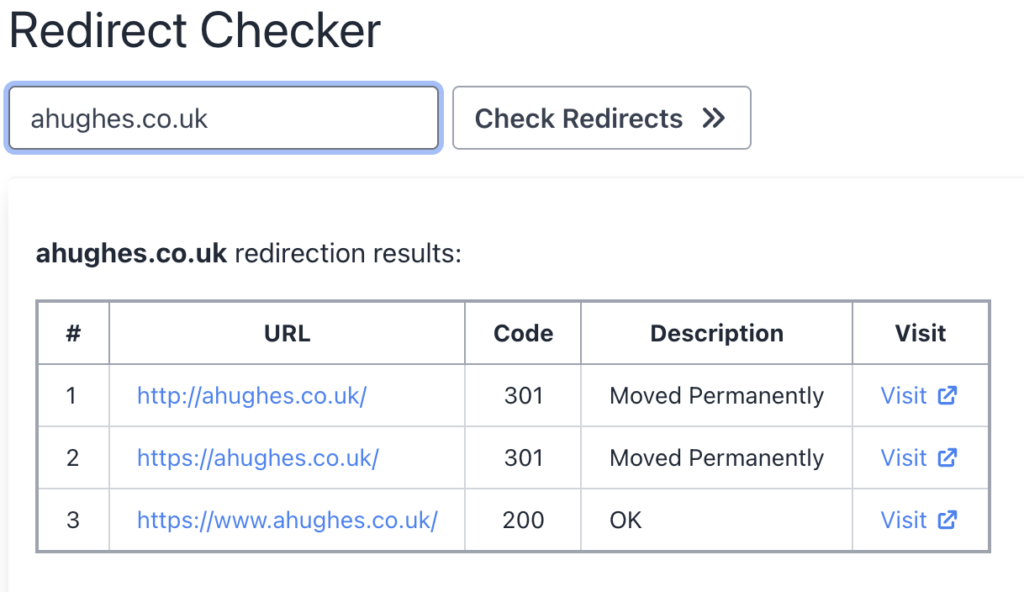Focus the domain input containing ahughes.co.uk

point(223,119)
